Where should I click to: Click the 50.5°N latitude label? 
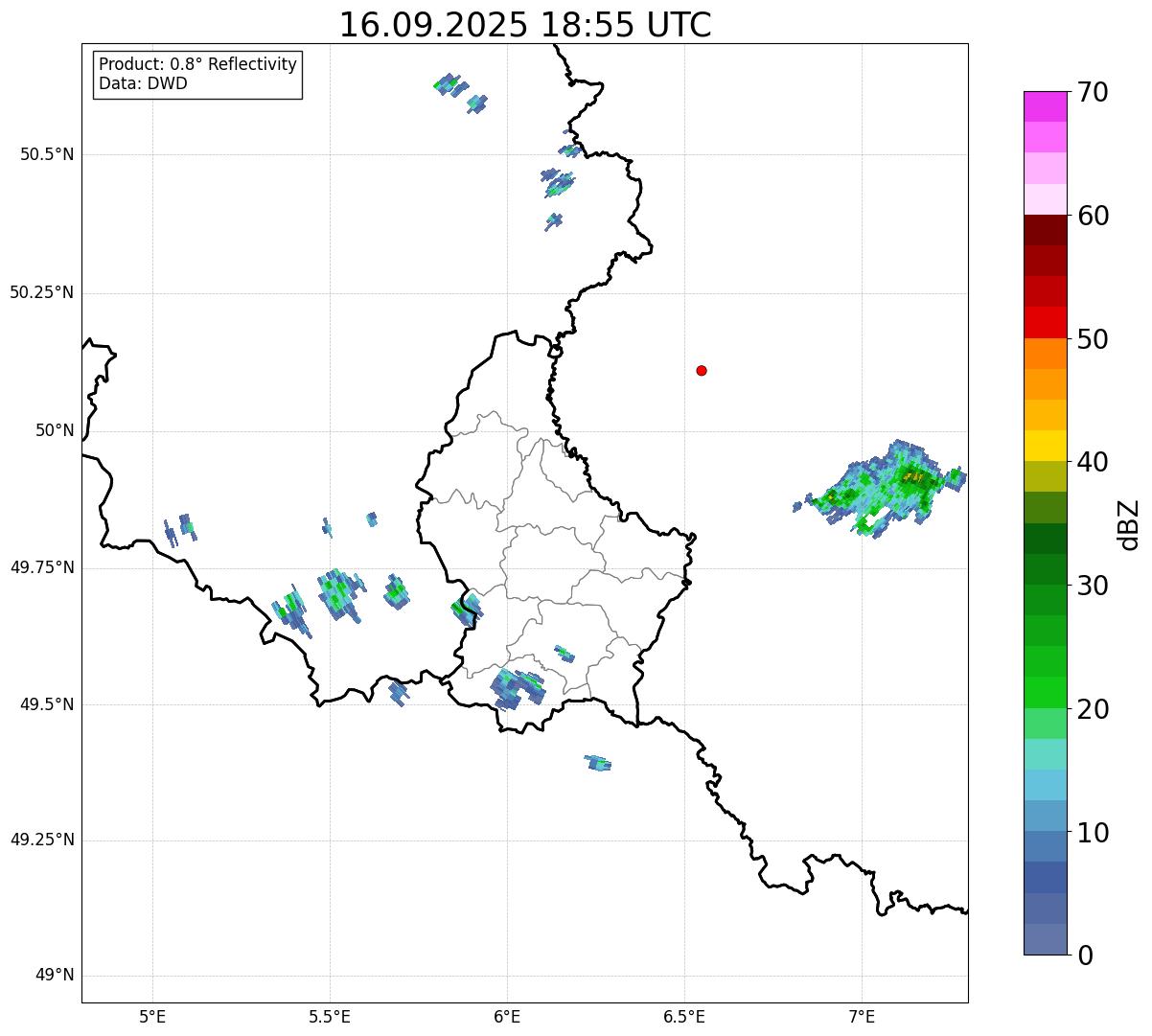click(x=47, y=154)
